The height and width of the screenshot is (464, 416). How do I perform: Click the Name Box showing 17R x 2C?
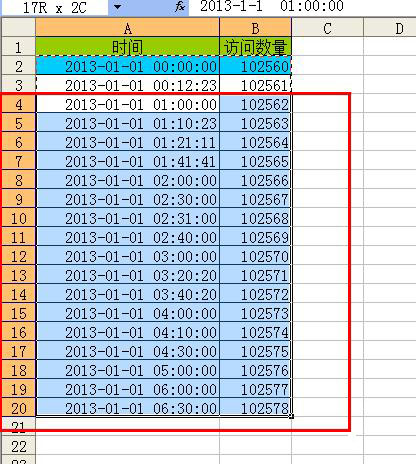[x=54, y=7]
